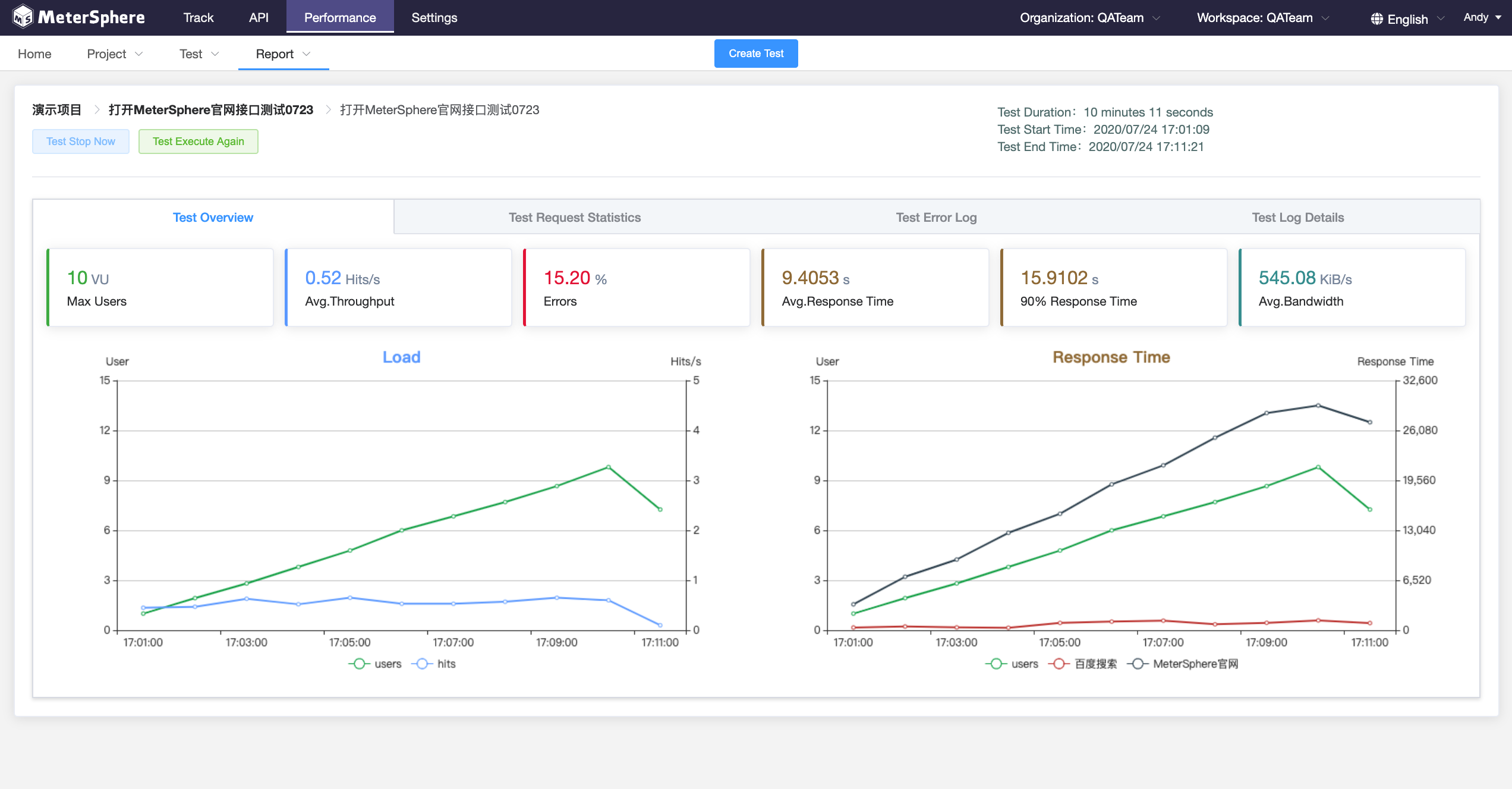
Task: Click Test Execute Again
Action: click(198, 141)
